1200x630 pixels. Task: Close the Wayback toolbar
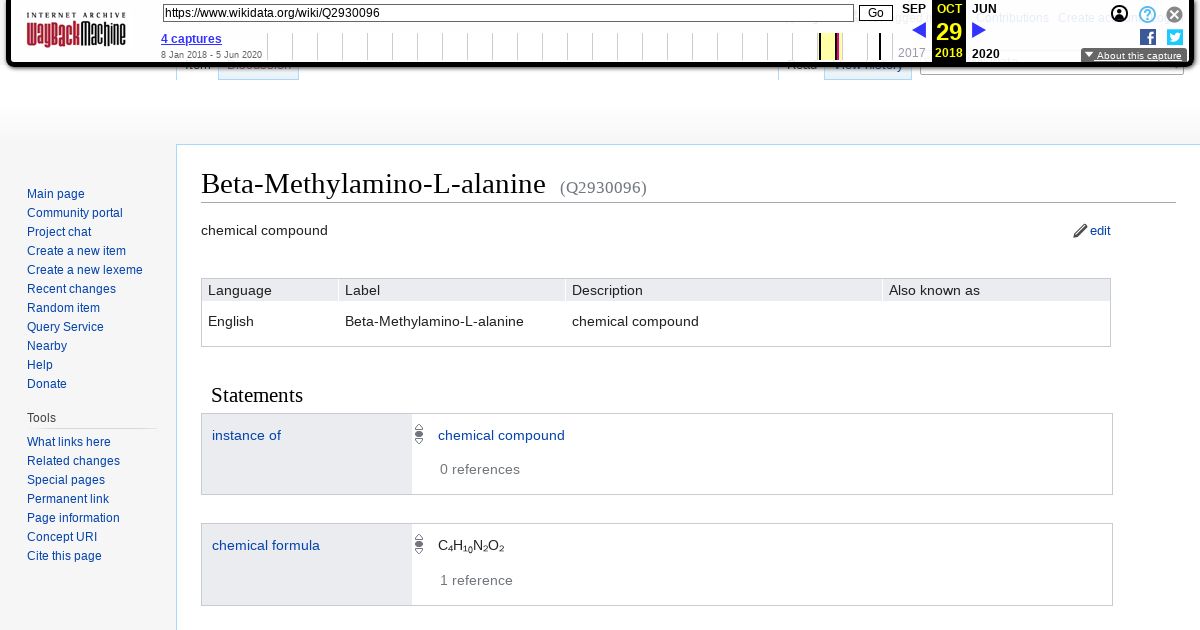point(1175,14)
